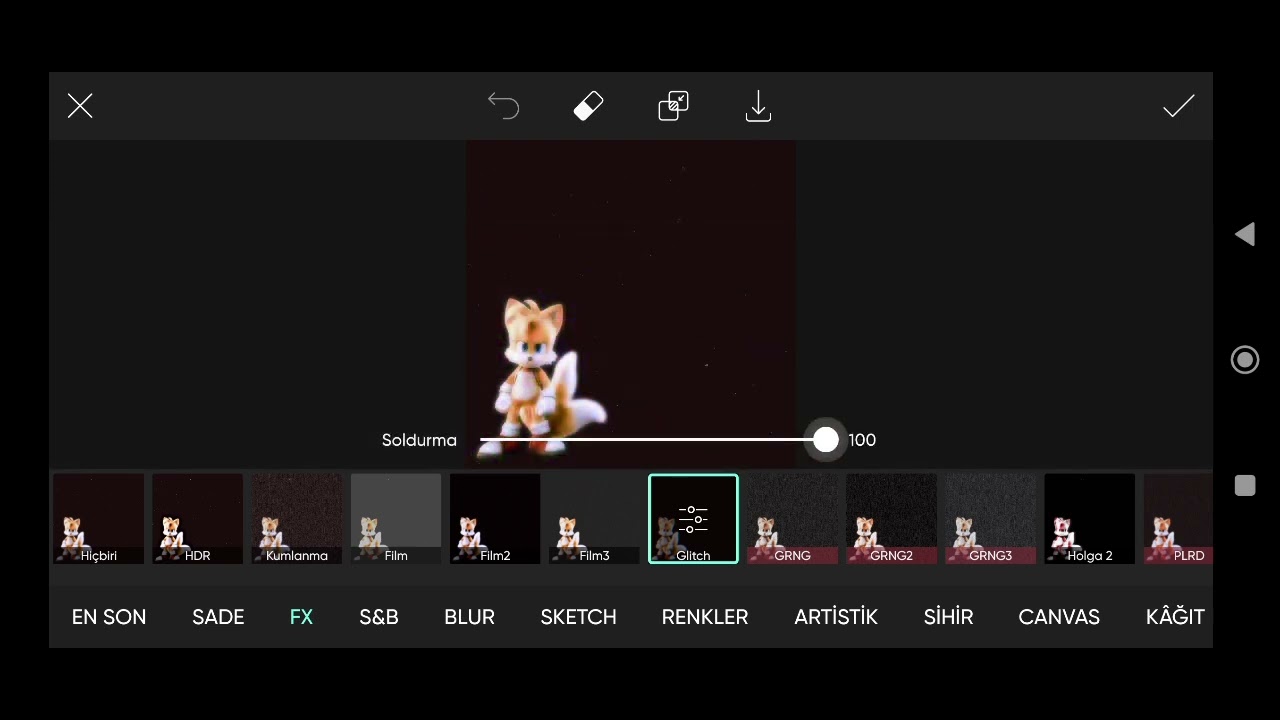Viewport: 1280px width, 720px height.
Task: Switch to the S&B category
Action: click(379, 617)
